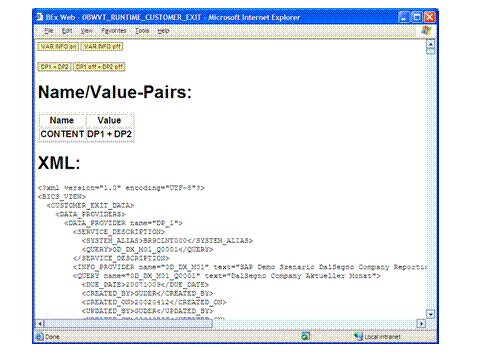Click the CONTENT table cell

[62, 134]
